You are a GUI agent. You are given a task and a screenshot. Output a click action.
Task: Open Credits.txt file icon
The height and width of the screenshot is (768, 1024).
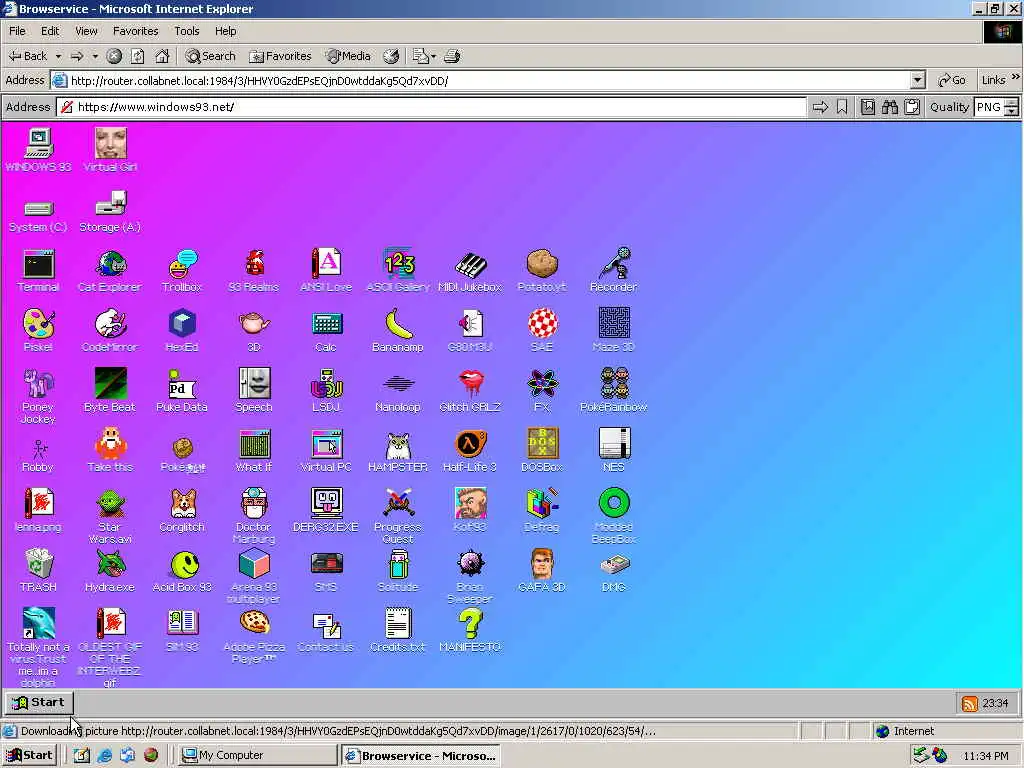tap(398, 631)
